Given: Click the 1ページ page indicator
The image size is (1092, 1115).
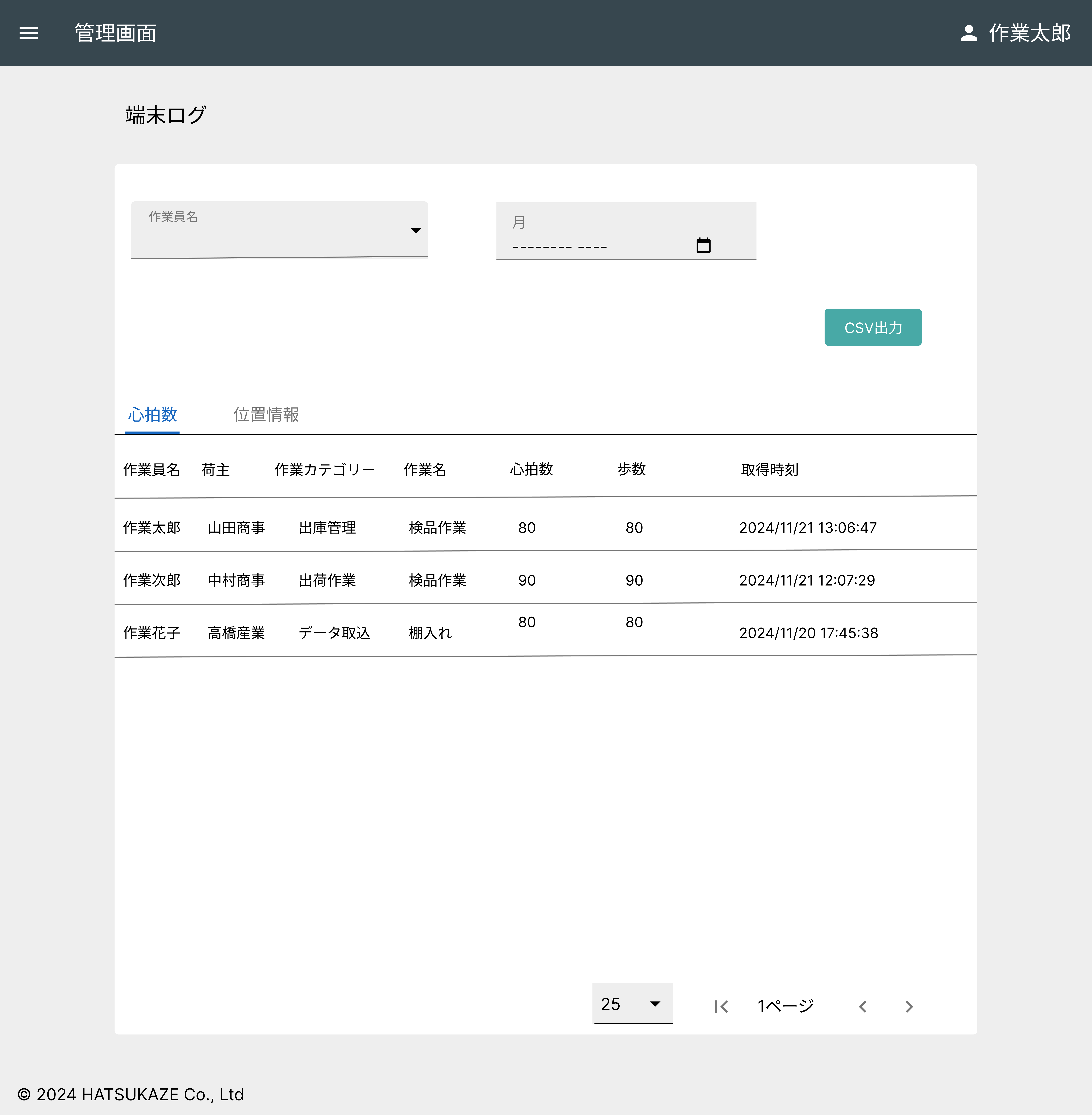Looking at the screenshot, I should 786,1006.
